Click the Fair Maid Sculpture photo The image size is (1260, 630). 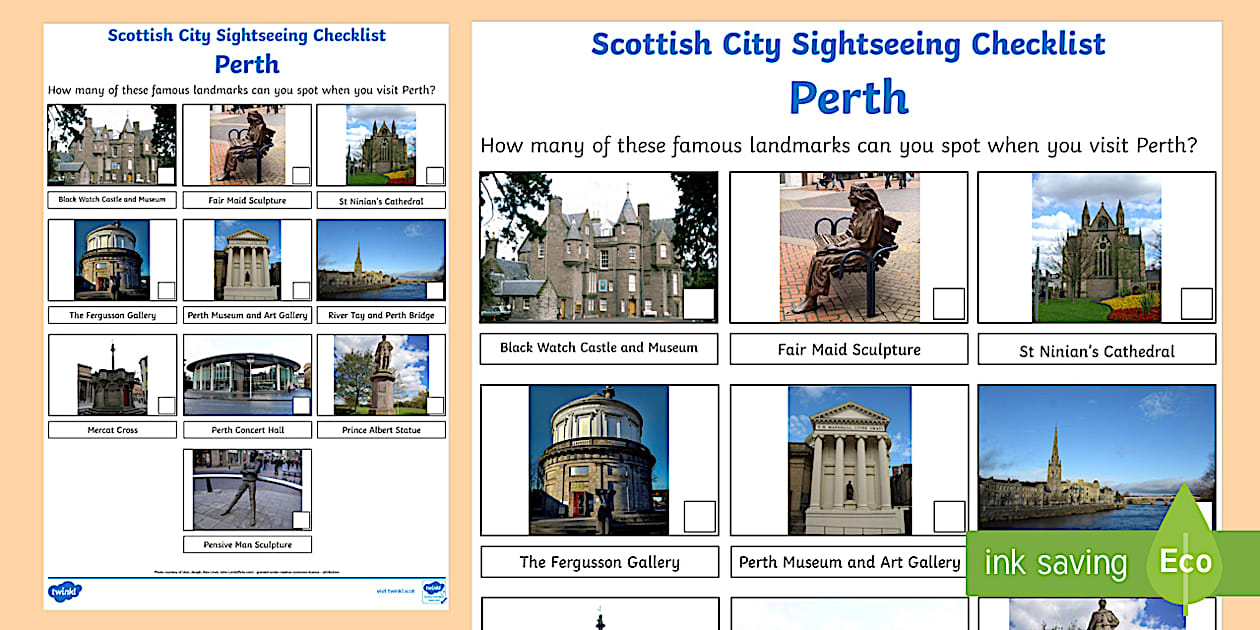(848, 245)
